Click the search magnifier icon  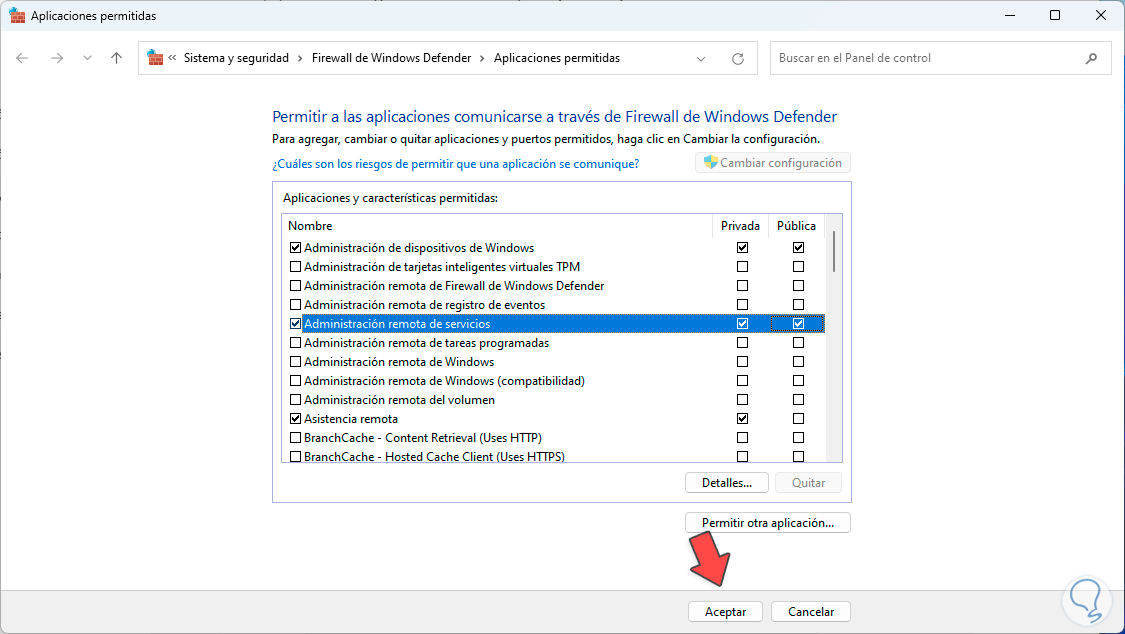click(1091, 58)
